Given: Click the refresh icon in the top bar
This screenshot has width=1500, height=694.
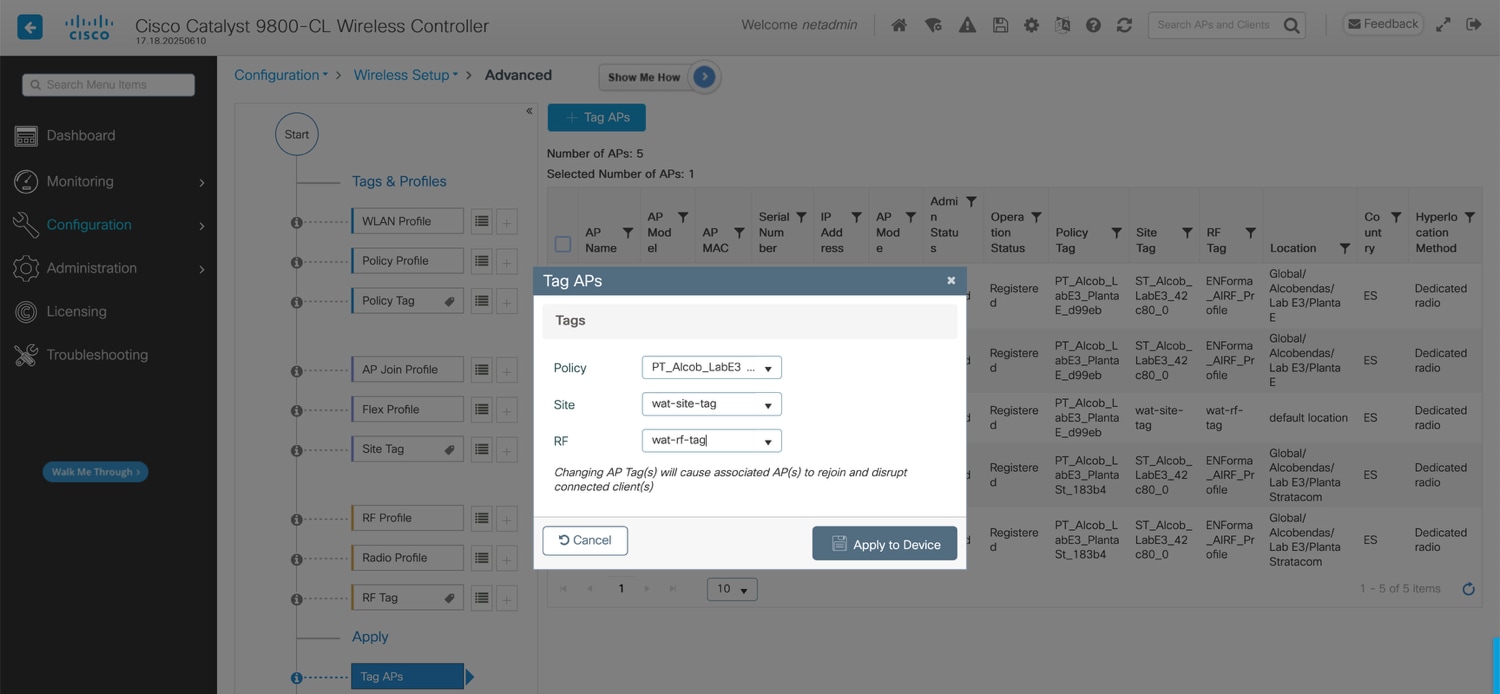Looking at the screenshot, I should (x=1124, y=24).
